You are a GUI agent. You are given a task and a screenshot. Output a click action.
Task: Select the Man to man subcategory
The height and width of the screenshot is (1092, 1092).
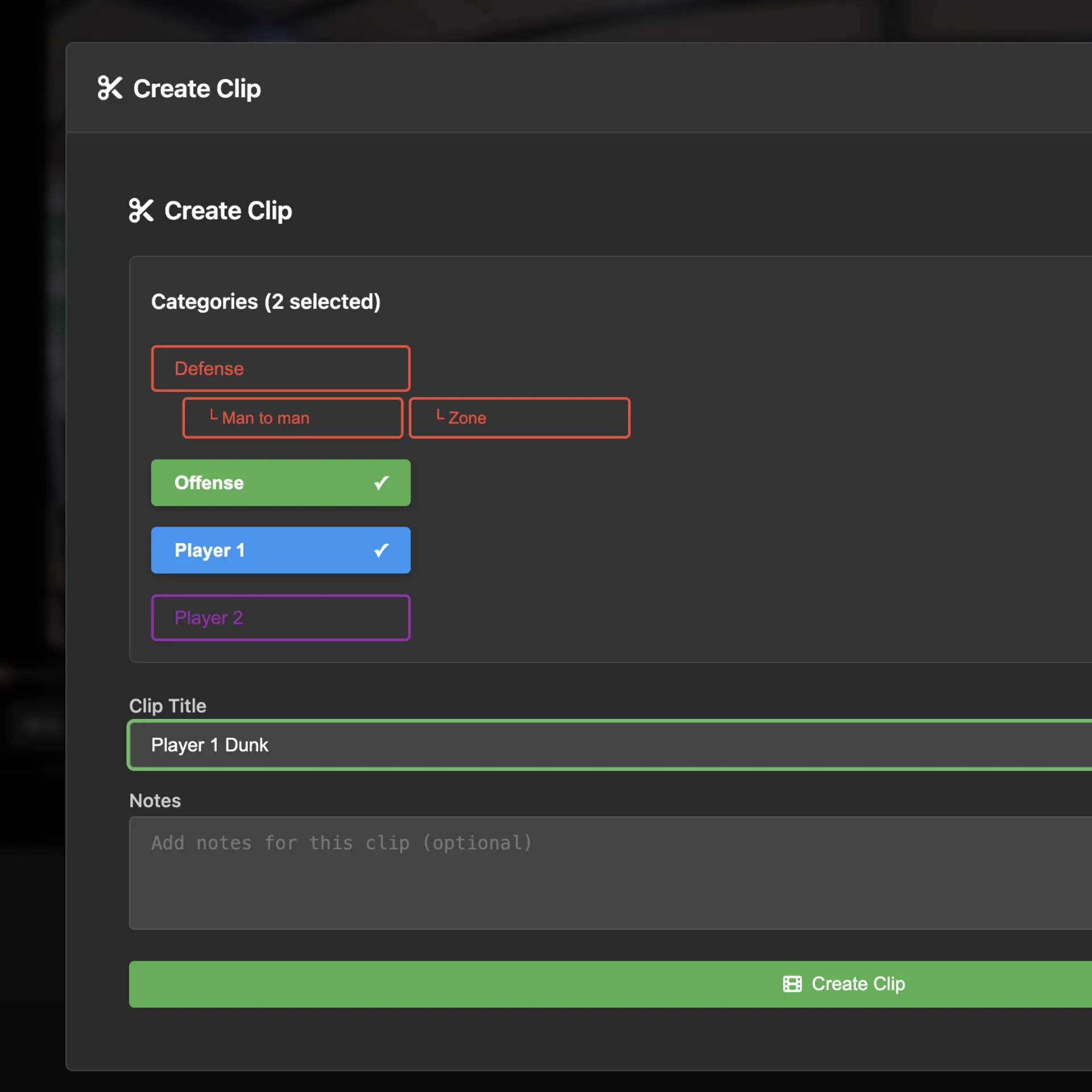pos(292,417)
